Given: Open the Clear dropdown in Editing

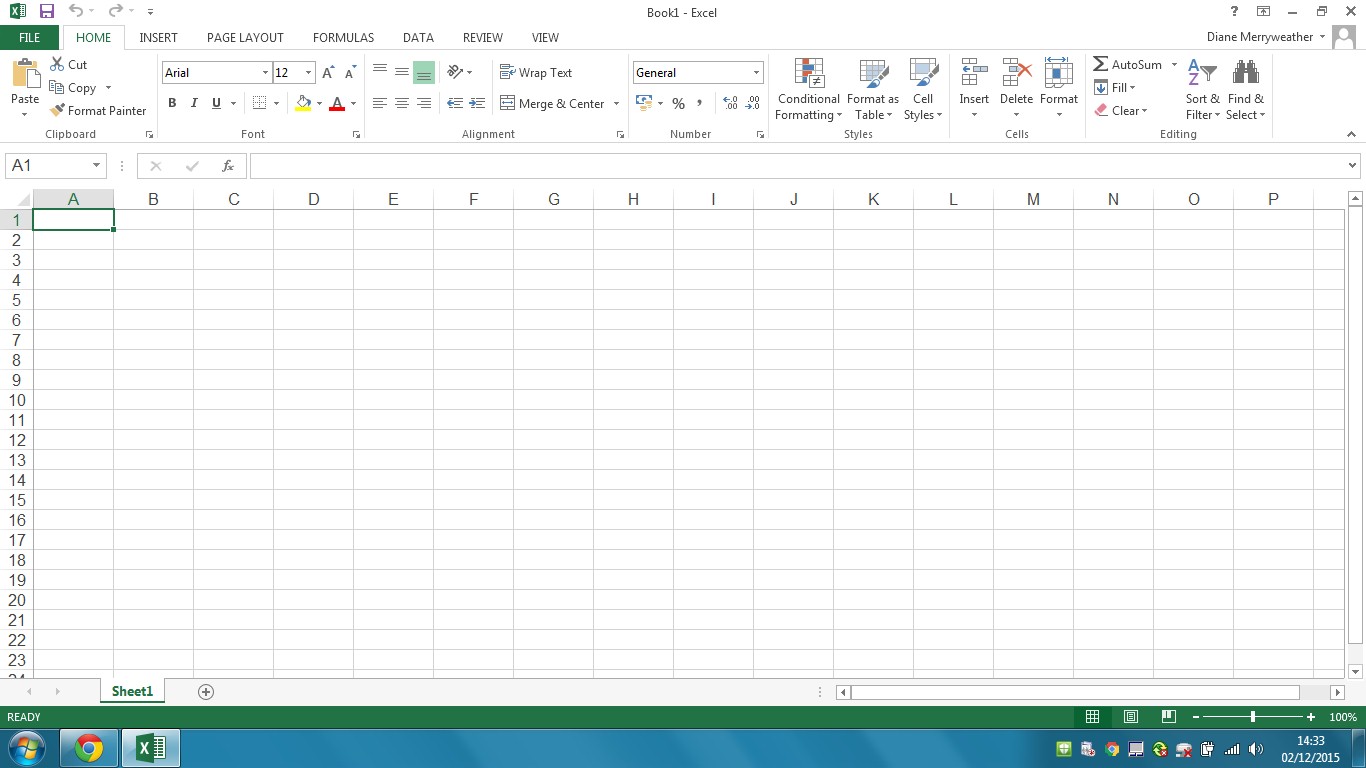Looking at the screenshot, I should (x=1120, y=111).
